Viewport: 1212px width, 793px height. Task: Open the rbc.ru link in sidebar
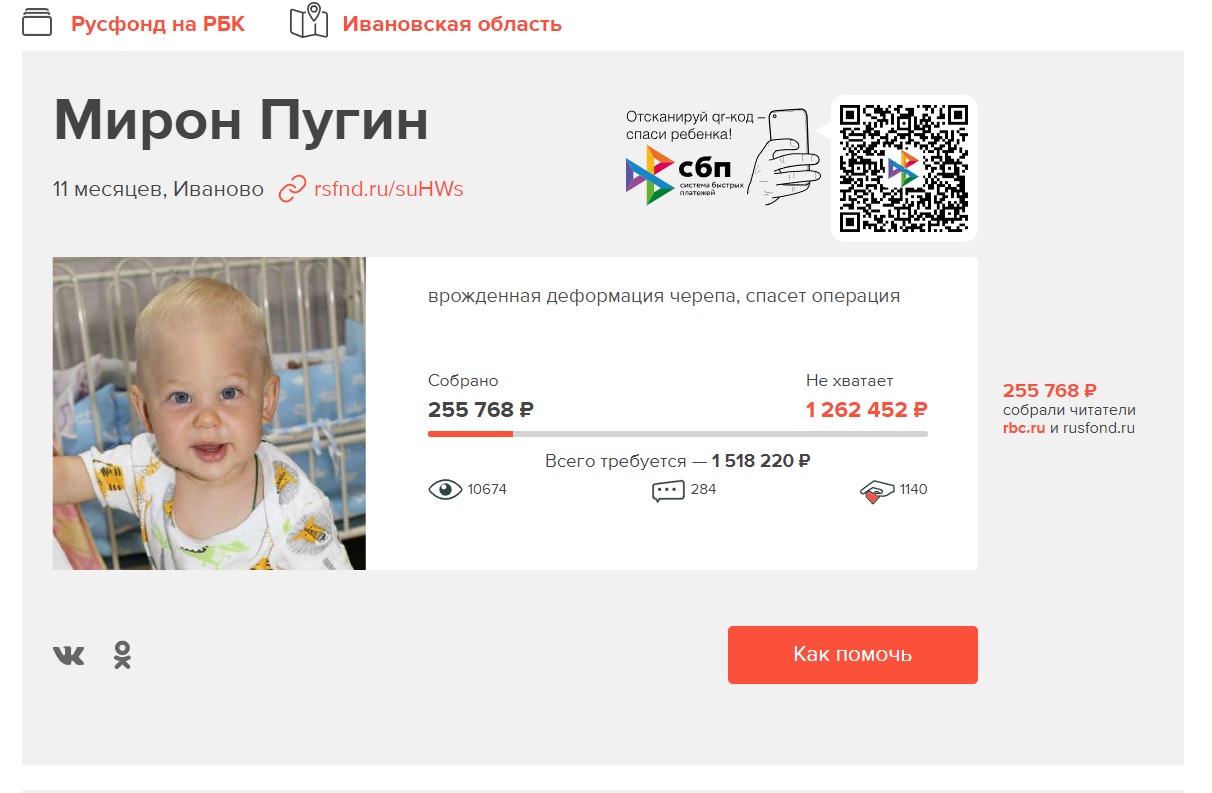[x=1024, y=428]
